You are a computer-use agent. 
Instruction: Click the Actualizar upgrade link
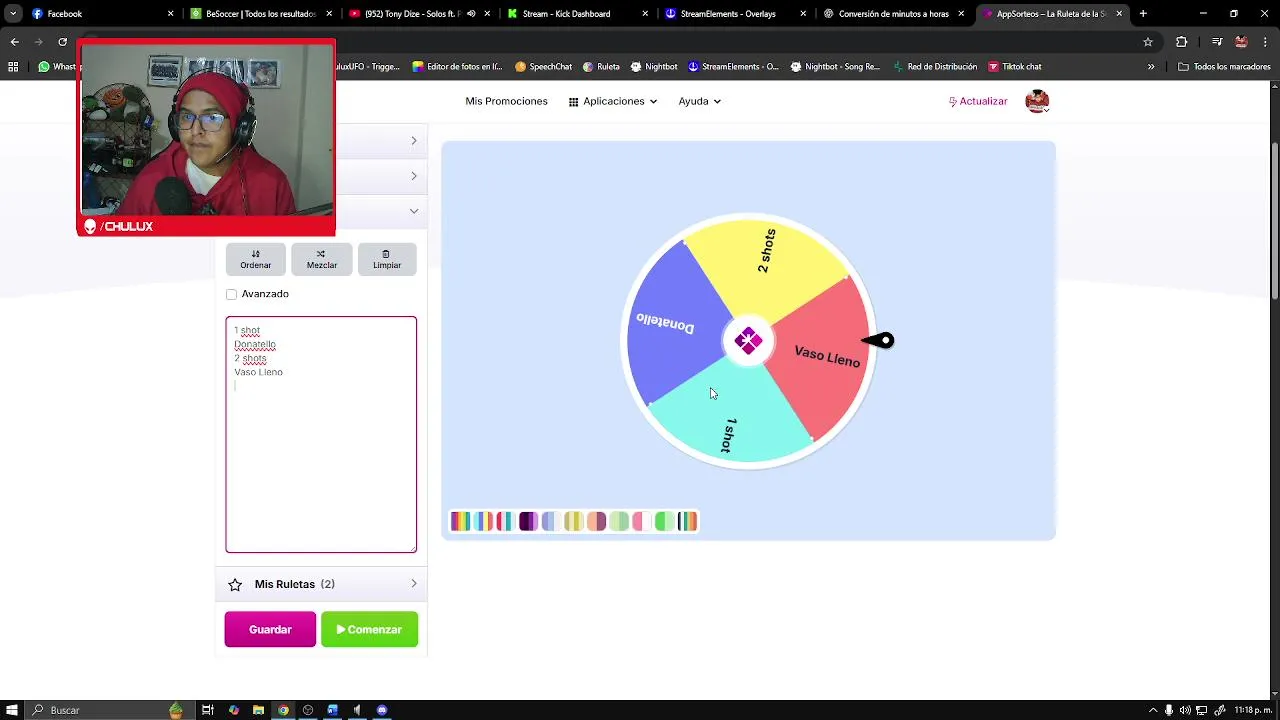[x=978, y=101]
